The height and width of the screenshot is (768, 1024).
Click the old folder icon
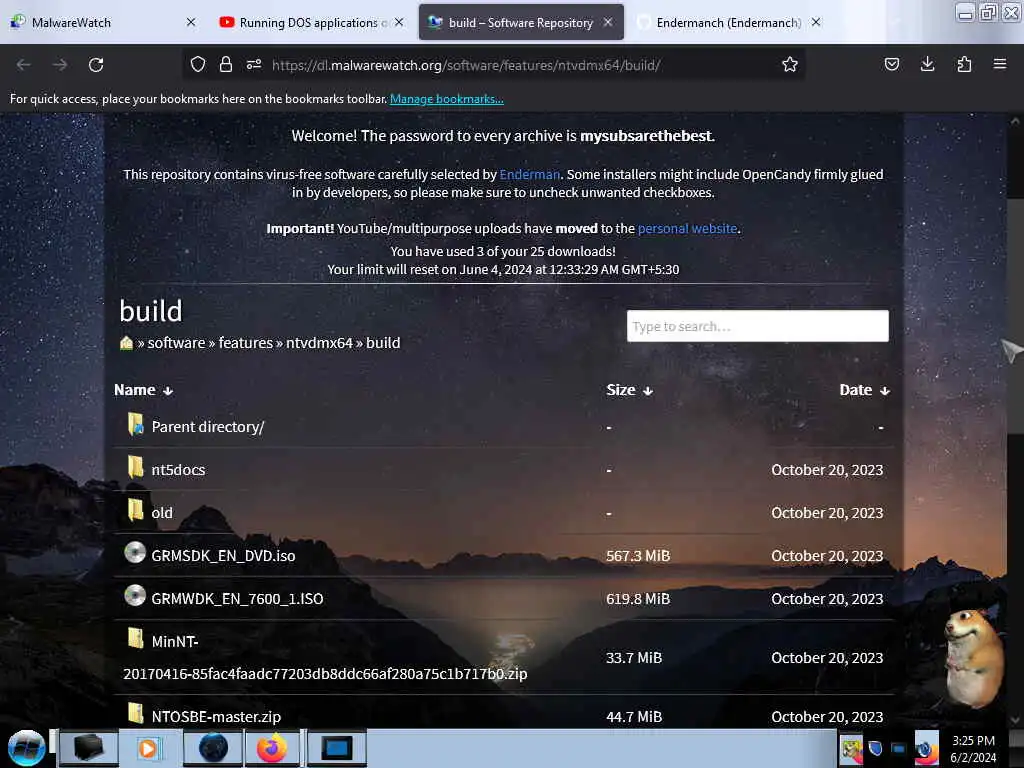135,510
